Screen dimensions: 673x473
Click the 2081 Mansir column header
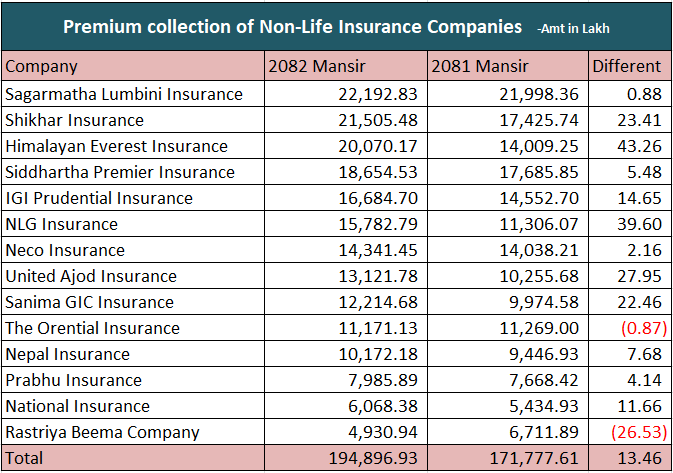479,67
